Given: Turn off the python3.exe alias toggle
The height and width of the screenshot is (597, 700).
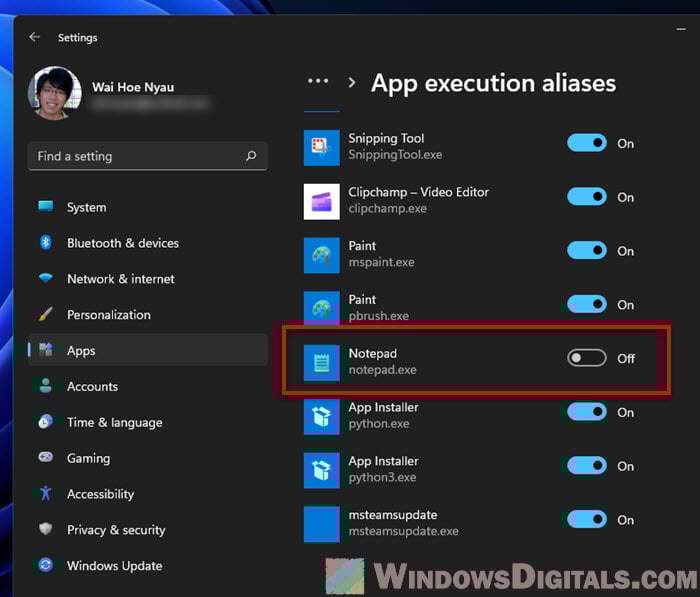Looking at the screenshot, I should (587, 466).
